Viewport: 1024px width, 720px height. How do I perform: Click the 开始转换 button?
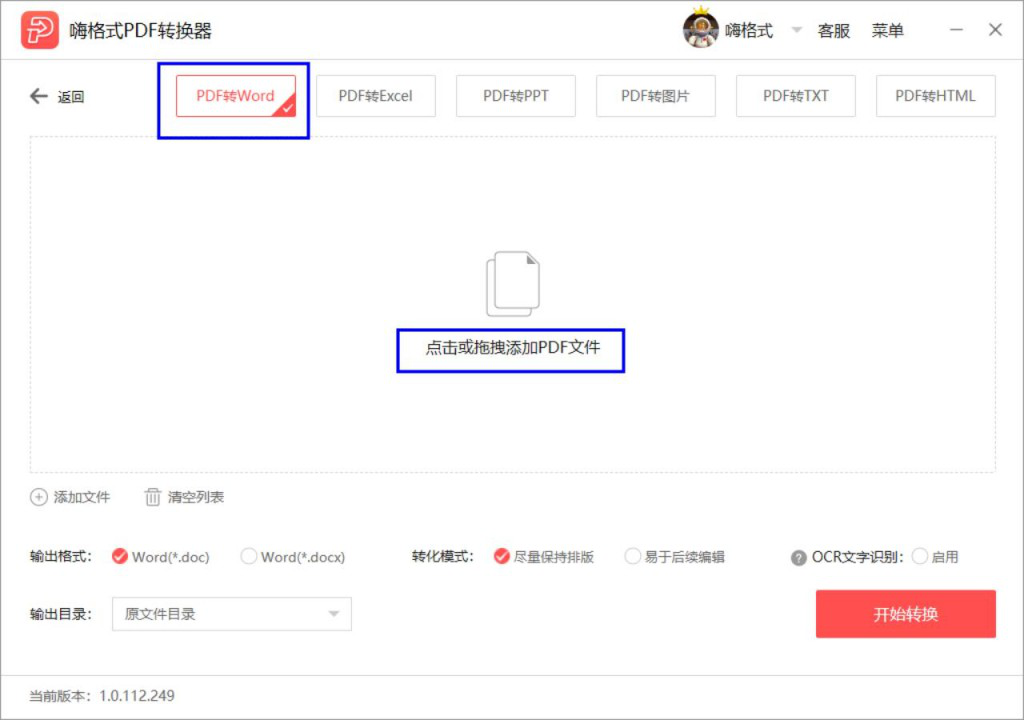906,614
